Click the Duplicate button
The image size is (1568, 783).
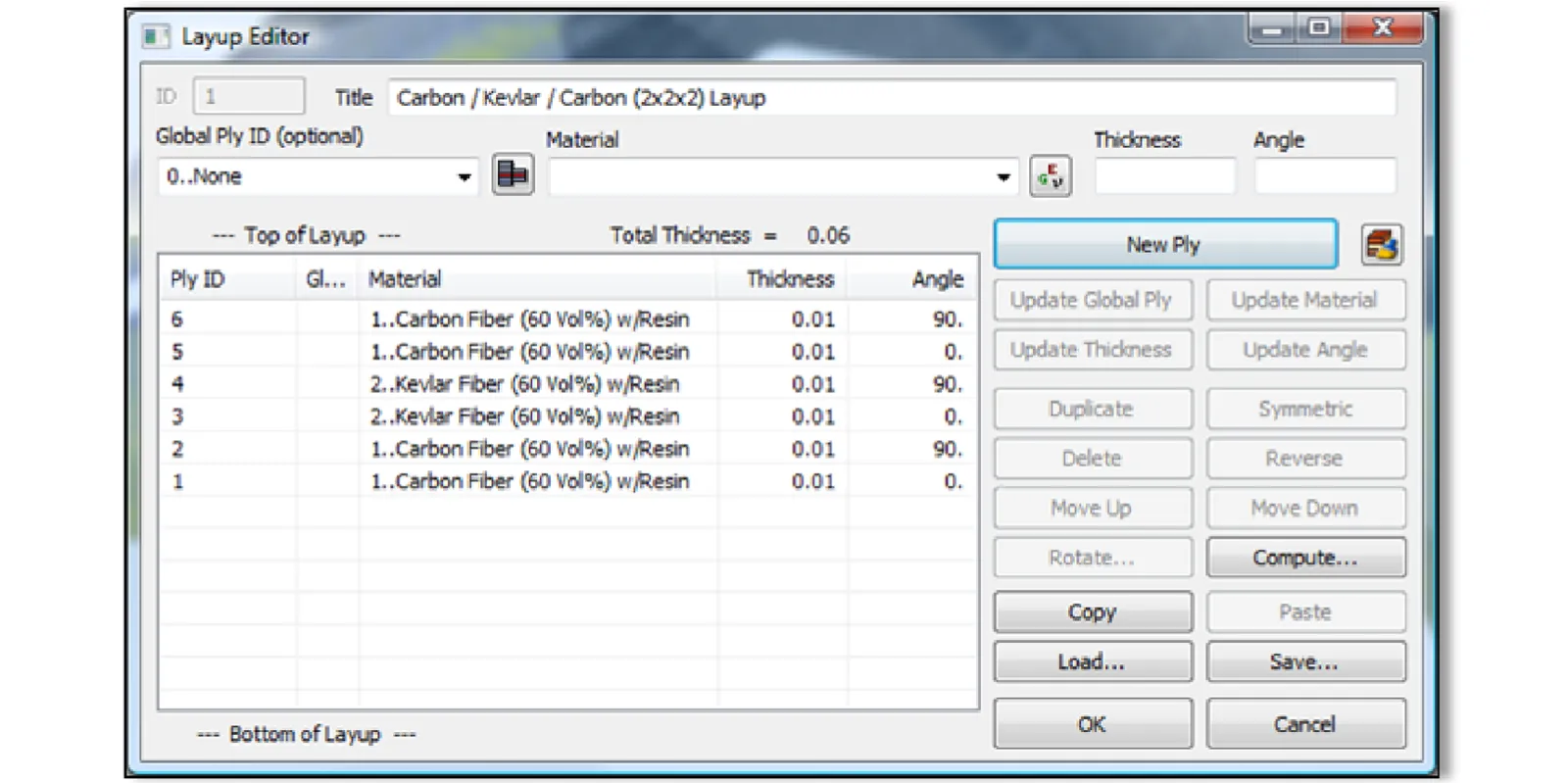(x=1093, y=409)
